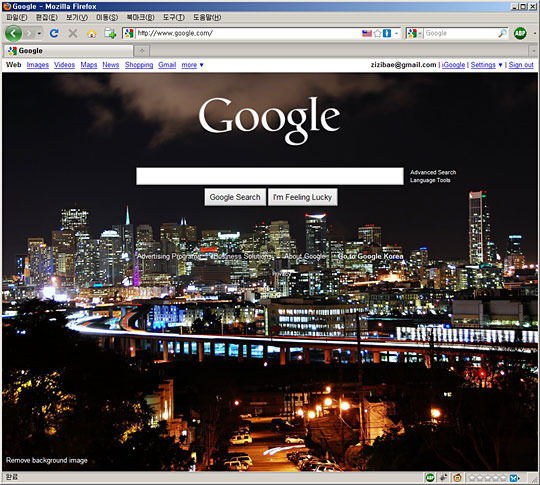Image resolution: width=540 pixels, height=485 pixels.
Task: Open the 파일(F) menu
Action: coord(17,17)
